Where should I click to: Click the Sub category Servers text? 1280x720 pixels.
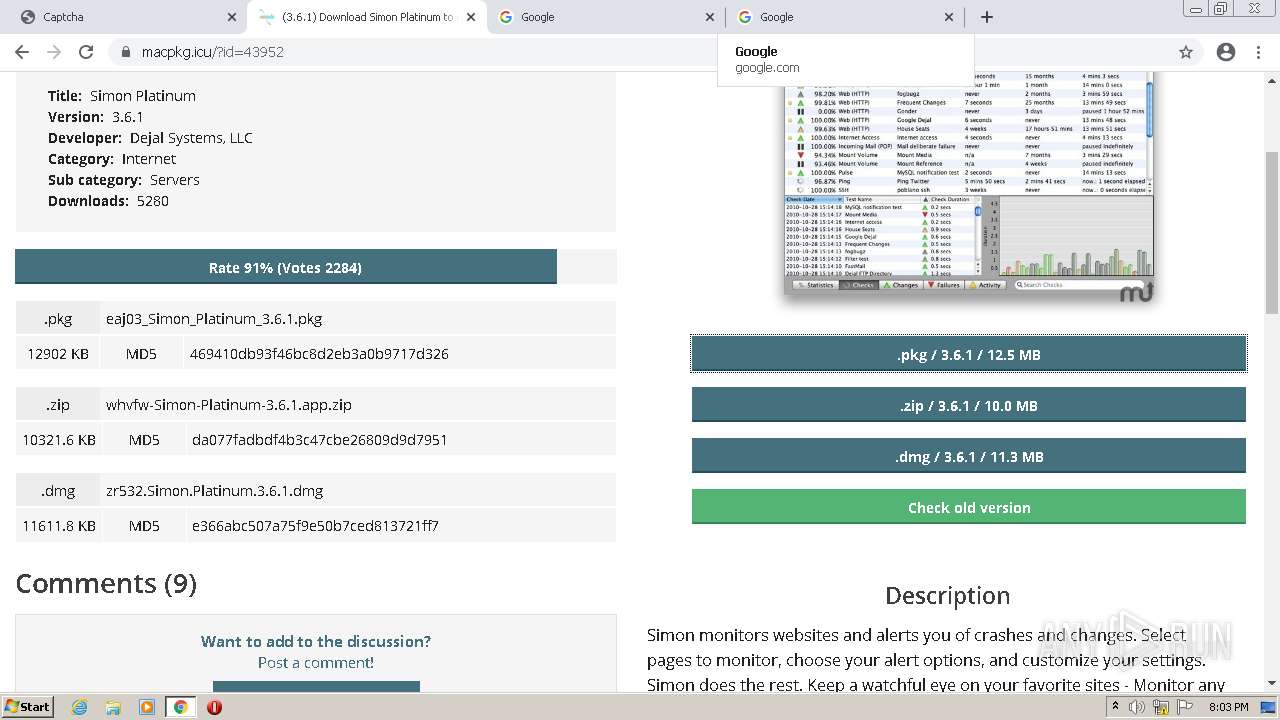tap(124, 180)
